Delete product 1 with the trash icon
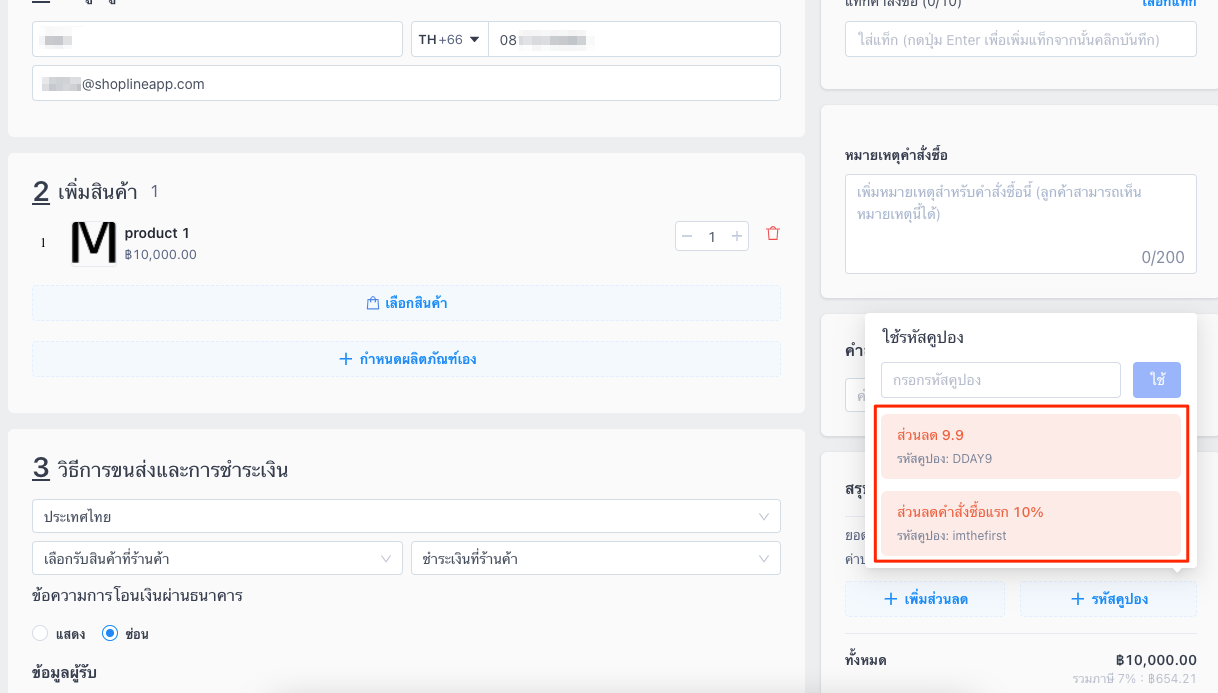Screen dimensions: 1218x693 (772, 233)
